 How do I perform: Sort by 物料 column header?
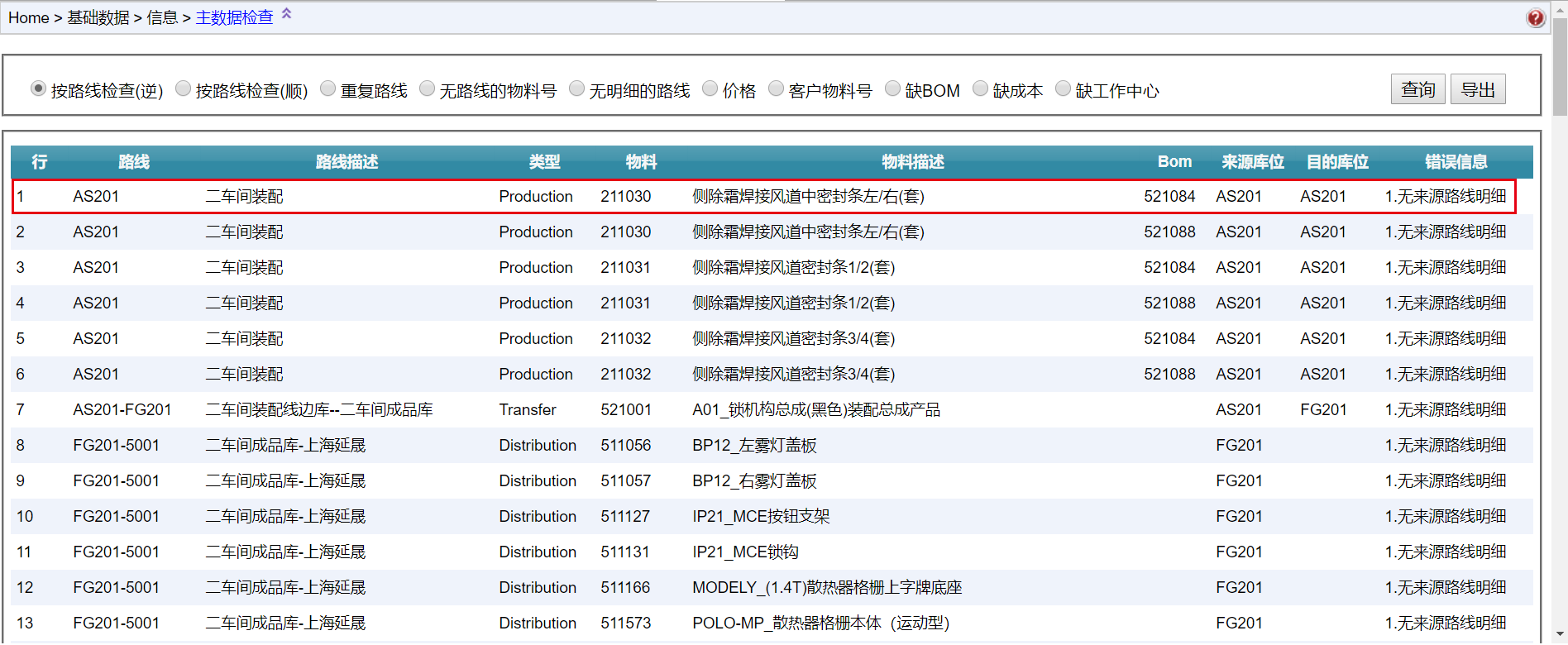[642, 162]
